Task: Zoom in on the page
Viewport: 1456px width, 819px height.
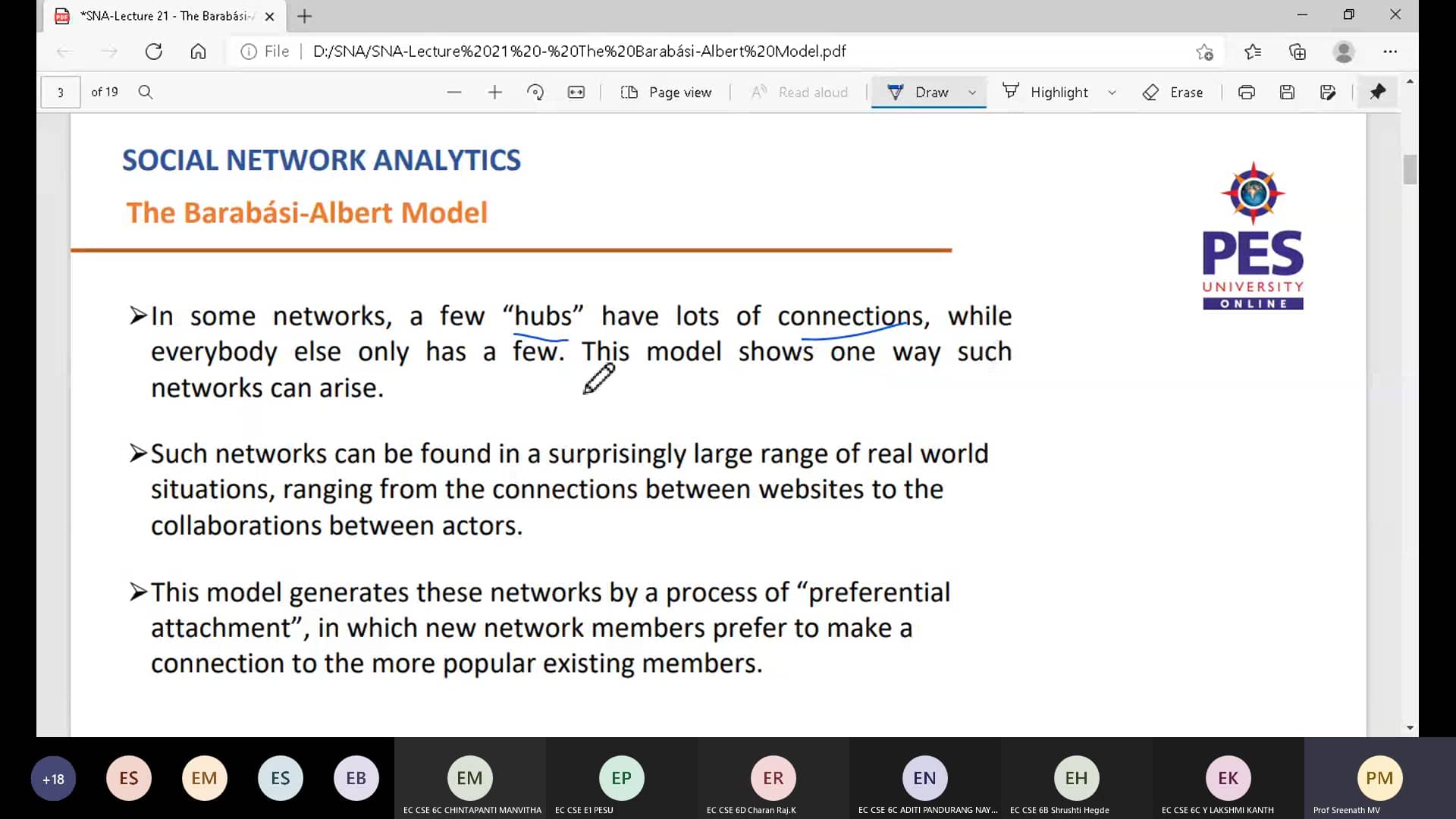Action: 494,92
